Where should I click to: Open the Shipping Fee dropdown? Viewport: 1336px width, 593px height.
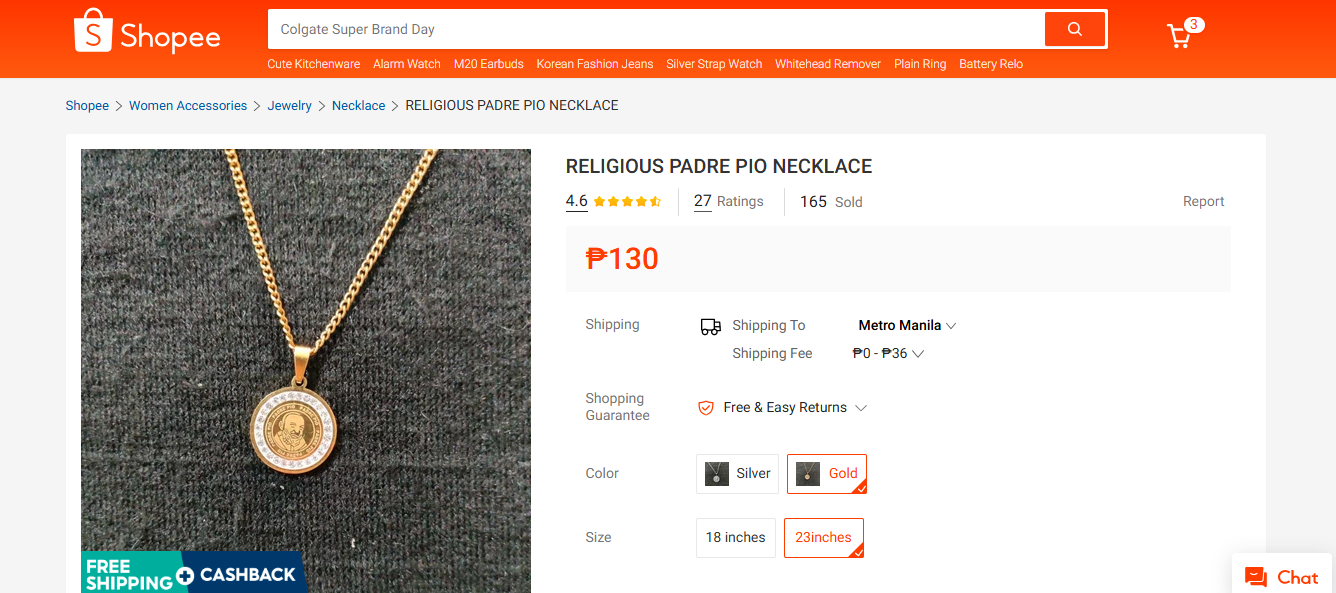(x=887, y=353)
